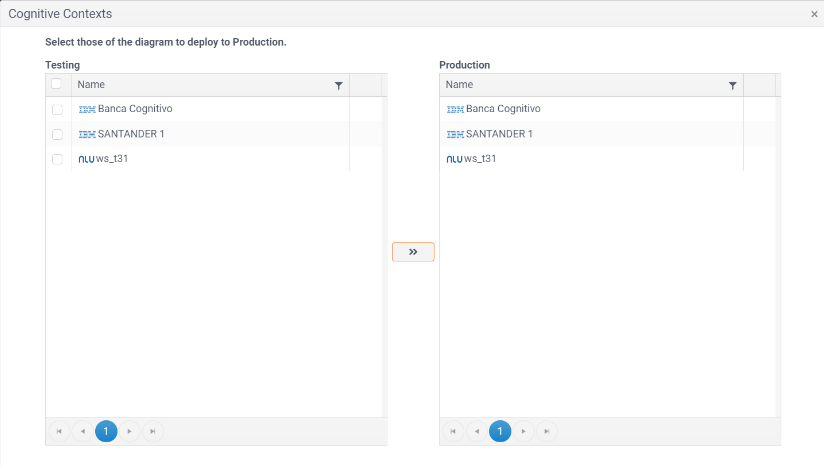Image resolution: width=824 pixels, height=466 pixels.
Task: Close the Cognitive Contexts dialog
Action: tap(814, 14)
